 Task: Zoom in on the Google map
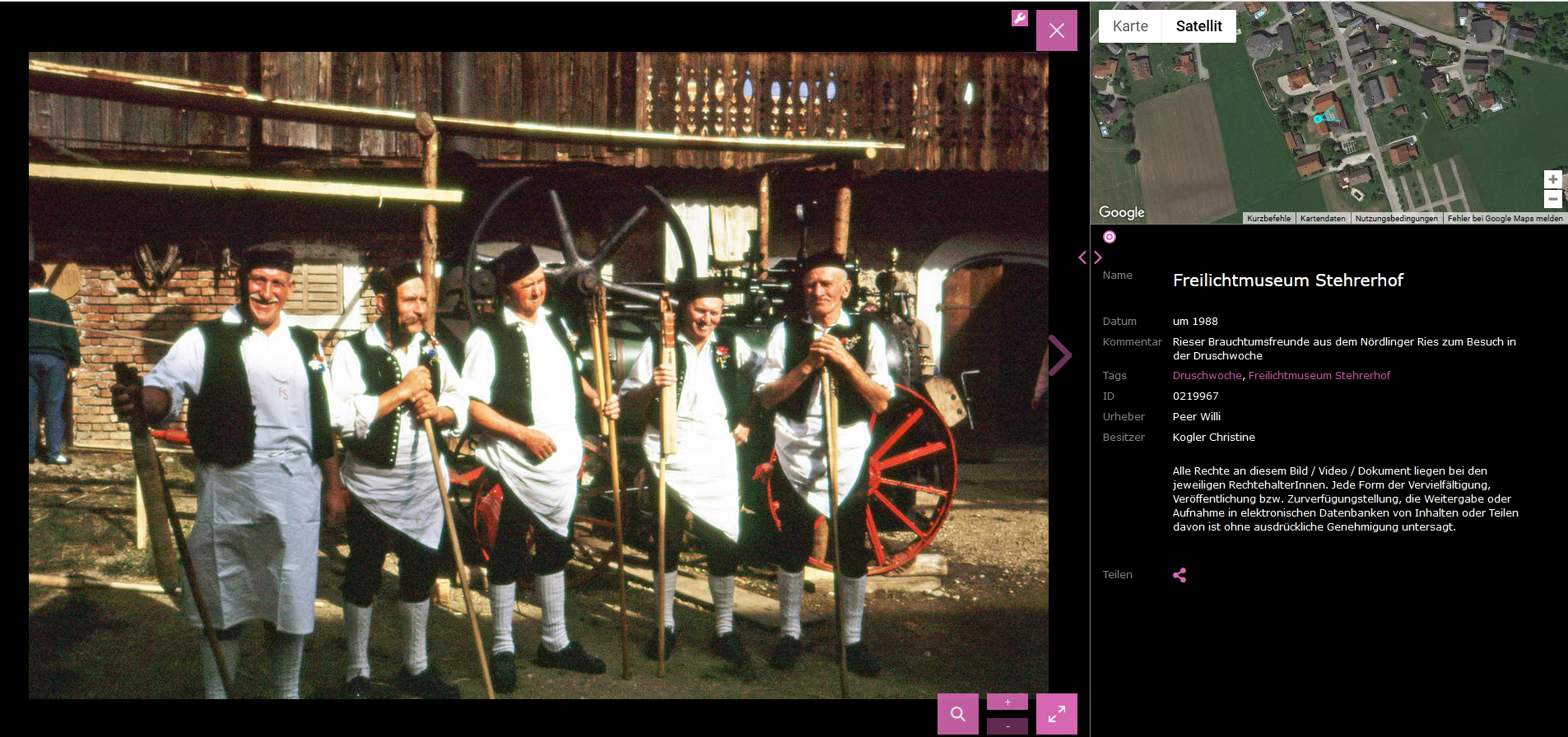(1552, 179)
